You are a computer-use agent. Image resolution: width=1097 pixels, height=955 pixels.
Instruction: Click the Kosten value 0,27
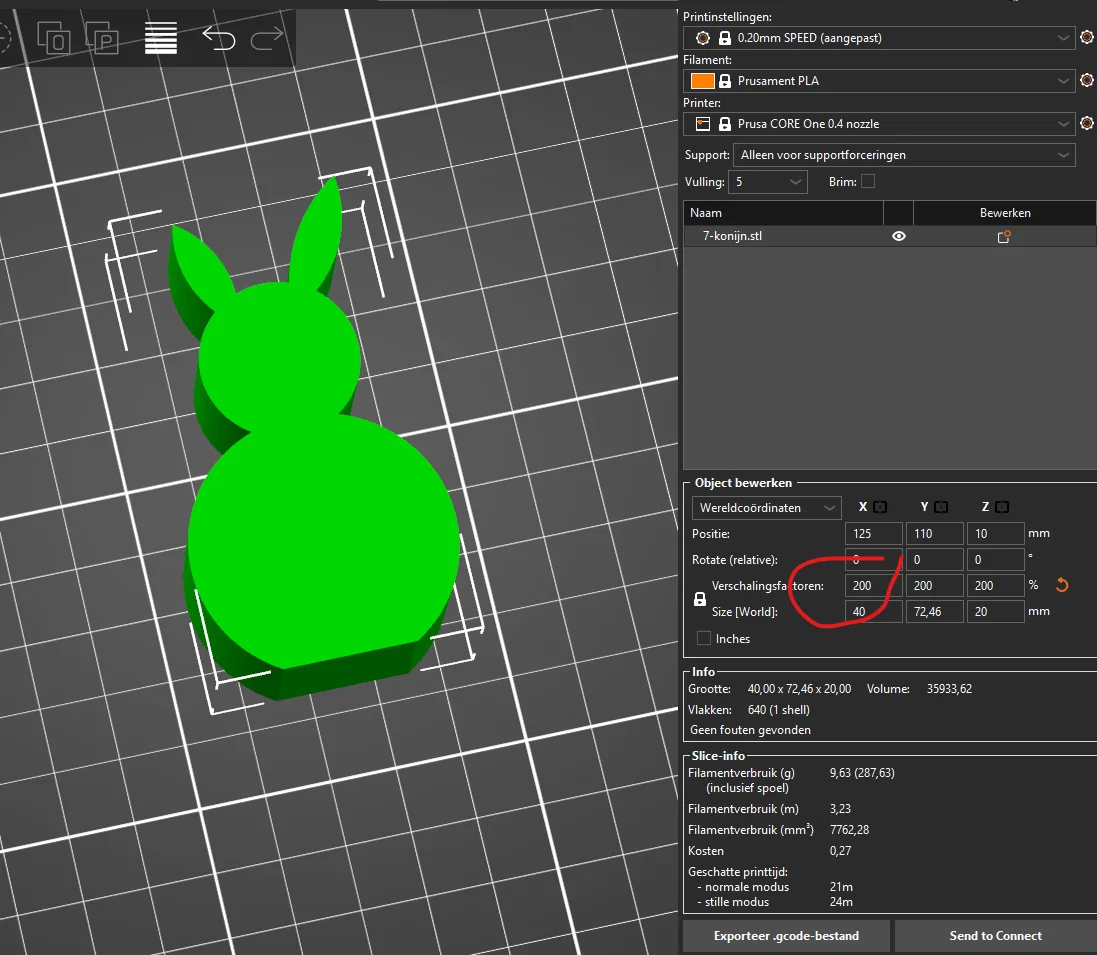(840, 851)
